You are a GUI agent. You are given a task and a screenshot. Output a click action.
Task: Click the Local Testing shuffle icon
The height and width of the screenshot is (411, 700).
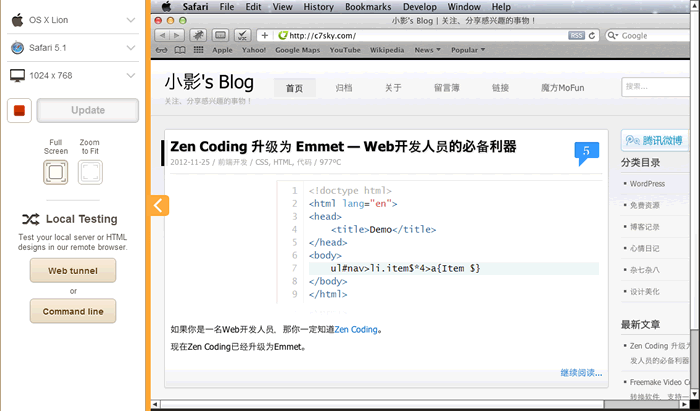pyautogui.click(x=31, y=219)
